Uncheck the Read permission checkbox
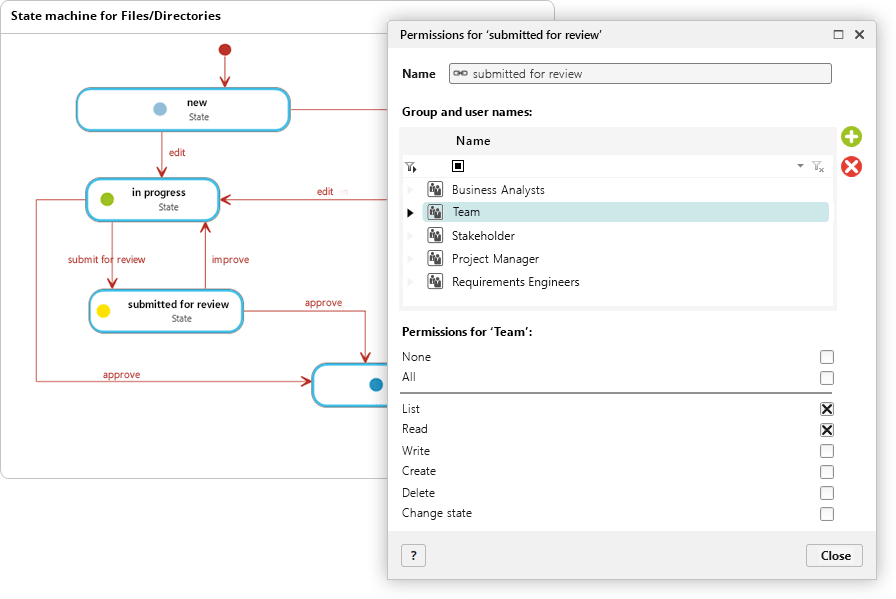 coord(827,430)
